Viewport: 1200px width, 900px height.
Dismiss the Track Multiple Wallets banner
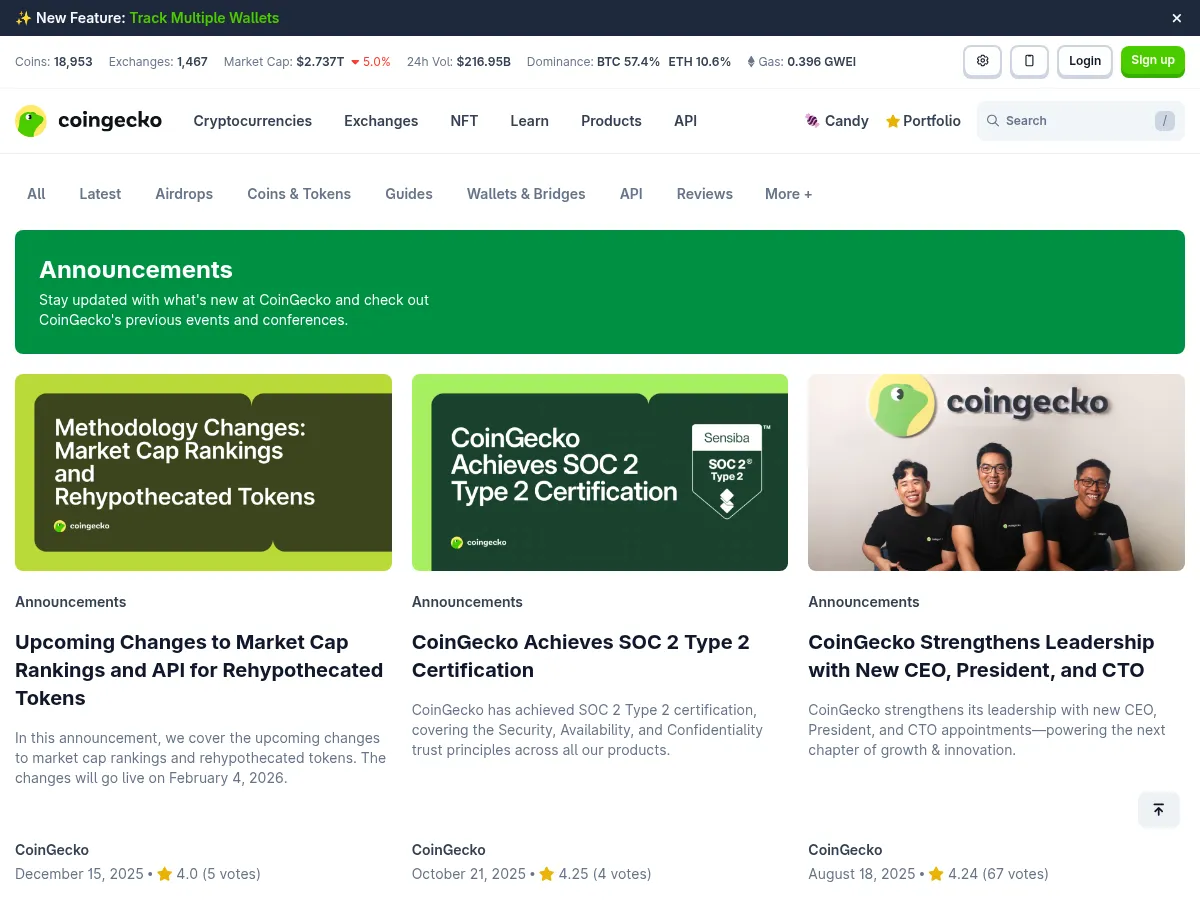click(1176, 17)
